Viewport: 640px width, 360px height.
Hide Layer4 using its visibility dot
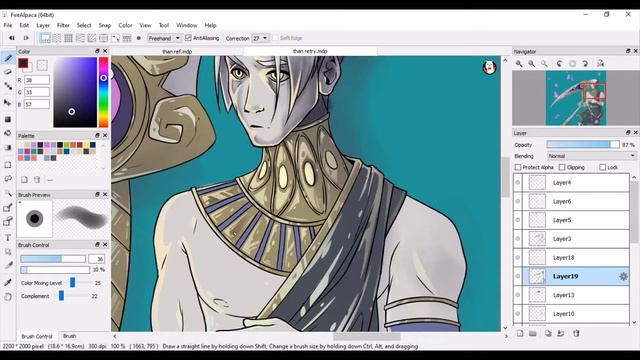(x=518, y=182)
